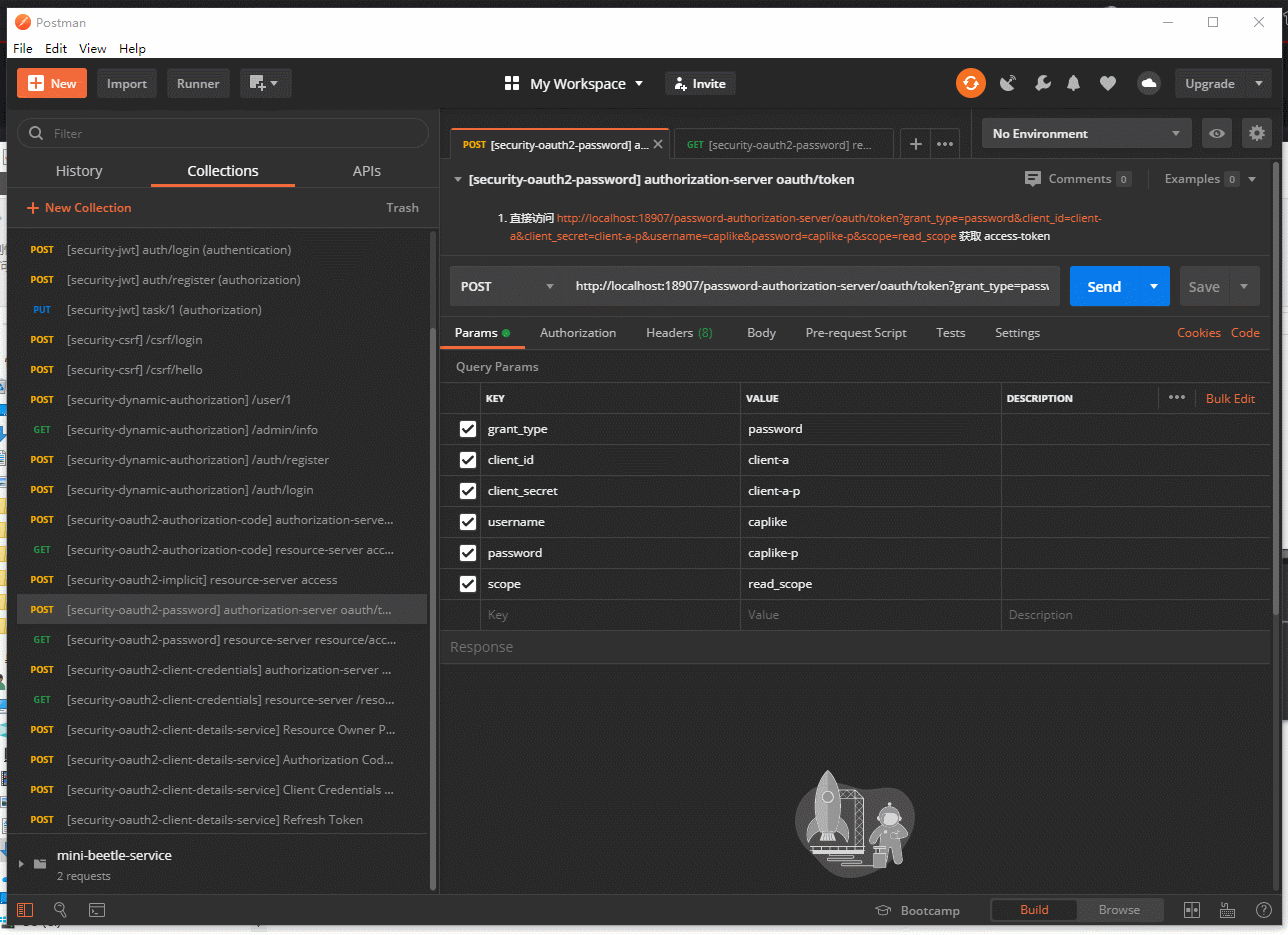Viewport: 1288px width, 935px height.
Task: Open the View menu
Action: 93,48
